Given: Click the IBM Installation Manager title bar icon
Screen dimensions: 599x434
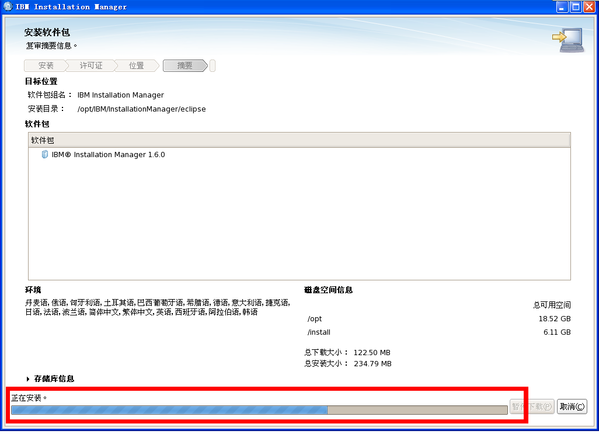Looking at the screenshot, I should click(x=8, y=6).
